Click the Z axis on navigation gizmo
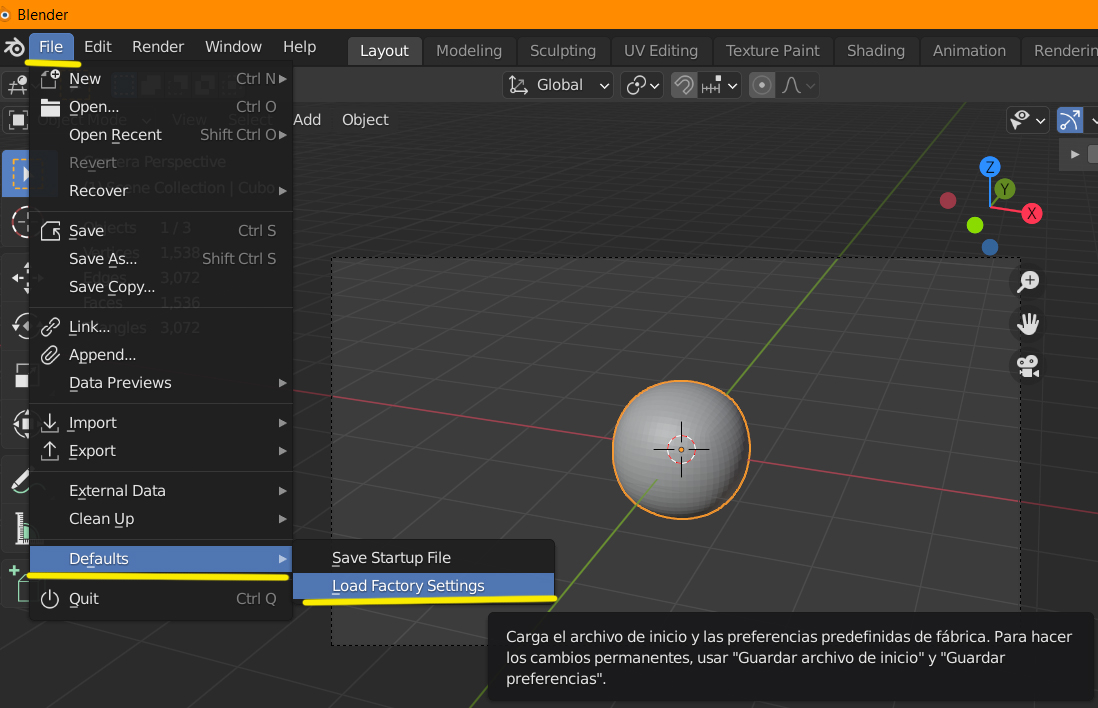 coord(989,167)
